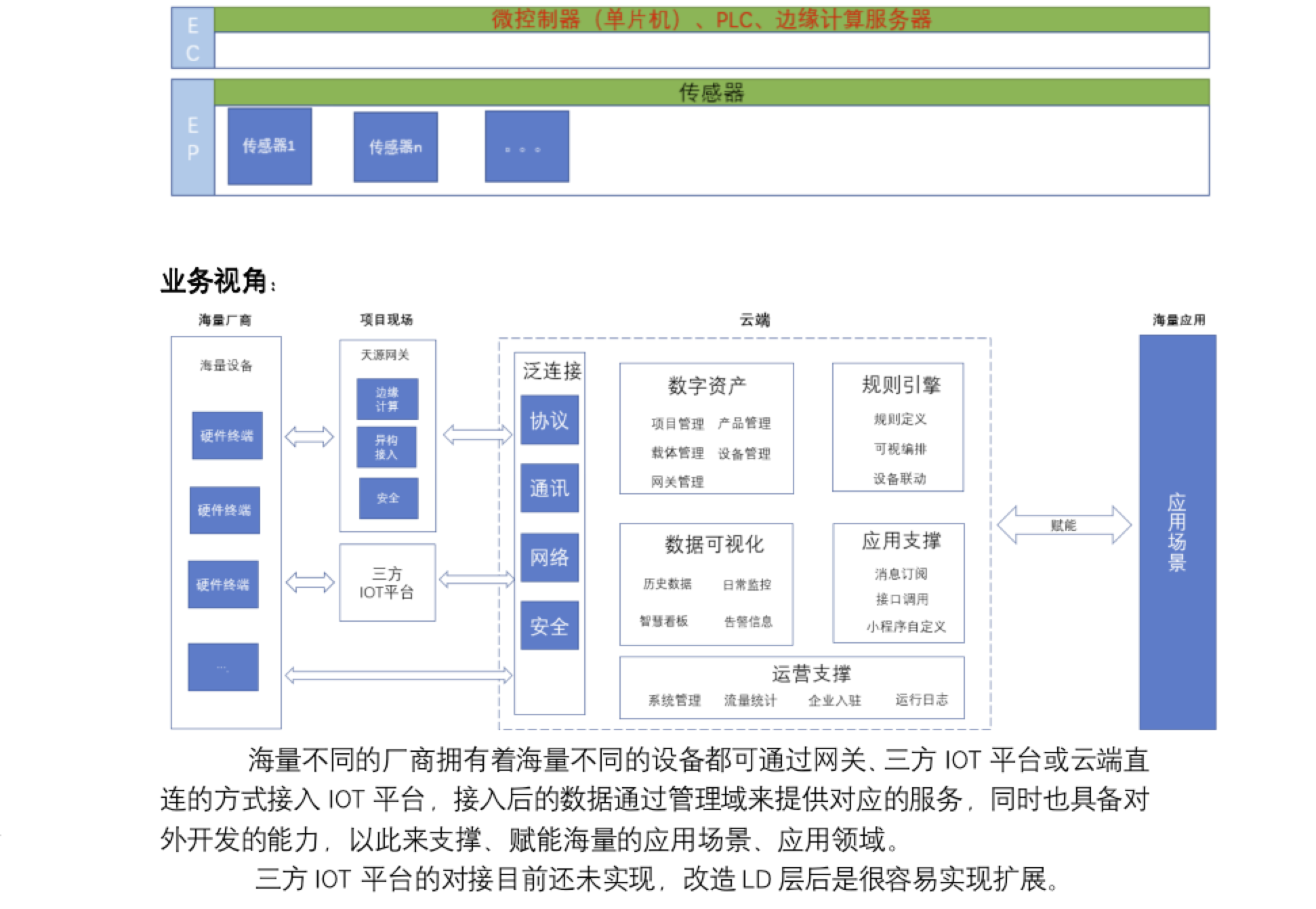This screenshot has width=1316, height=909.
Task: Click the red 微控制器（单片机）、PLC header text
Action: 711,20
